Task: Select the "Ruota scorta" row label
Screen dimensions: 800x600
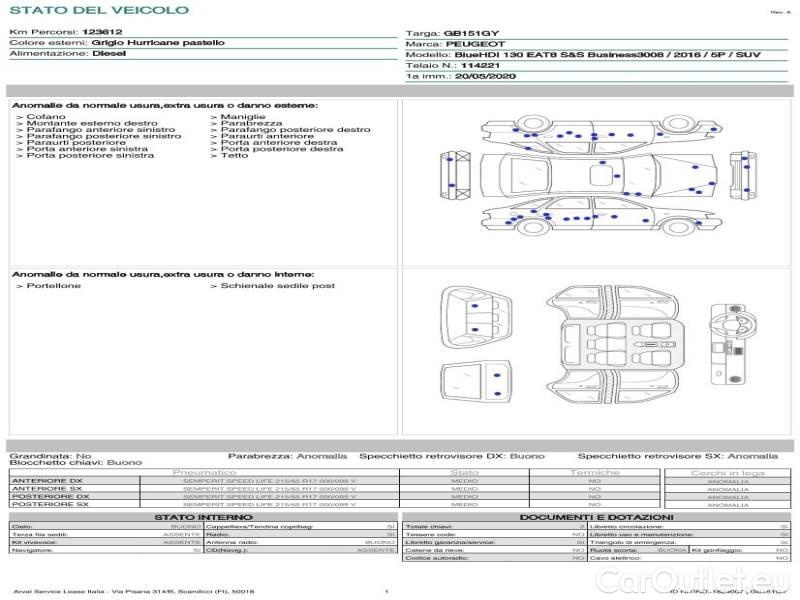Action: pyautogui.click(x=613, y=550)
